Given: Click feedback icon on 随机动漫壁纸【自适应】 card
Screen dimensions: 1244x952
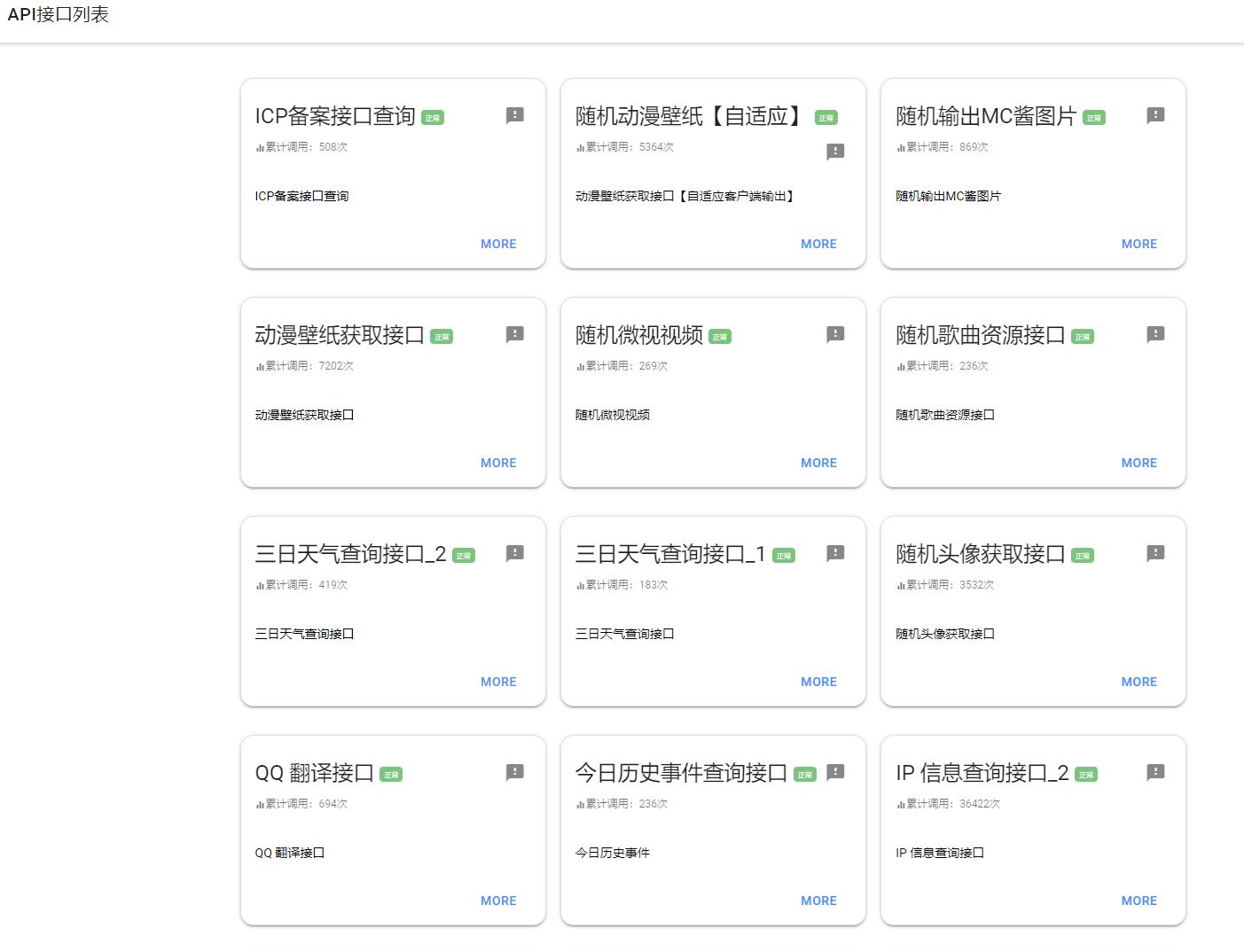Looking at the screenshot, I should coord(835,152).
